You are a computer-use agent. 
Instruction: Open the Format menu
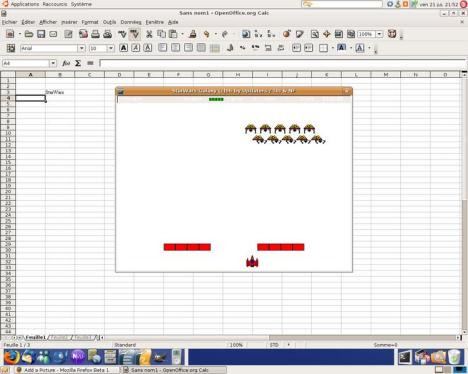(90, 22)
